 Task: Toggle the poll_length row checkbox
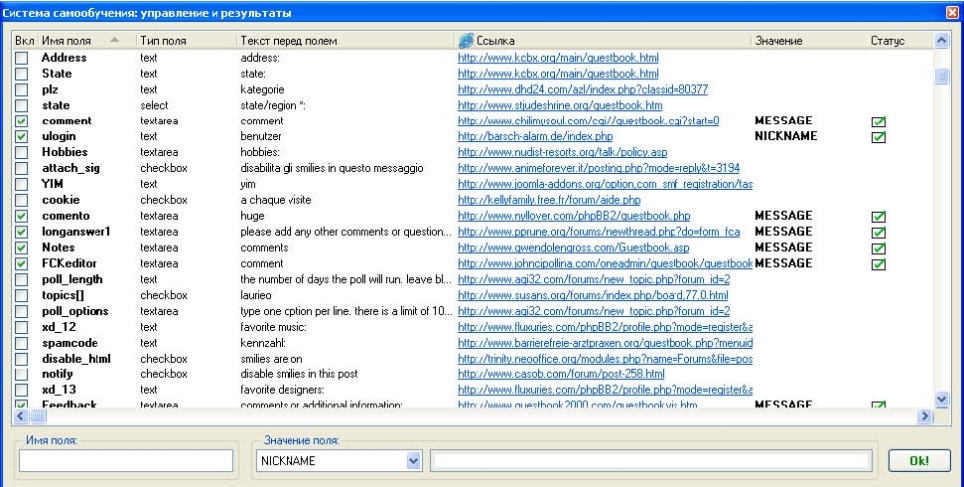pyautogui.click(x=22, y=280)
